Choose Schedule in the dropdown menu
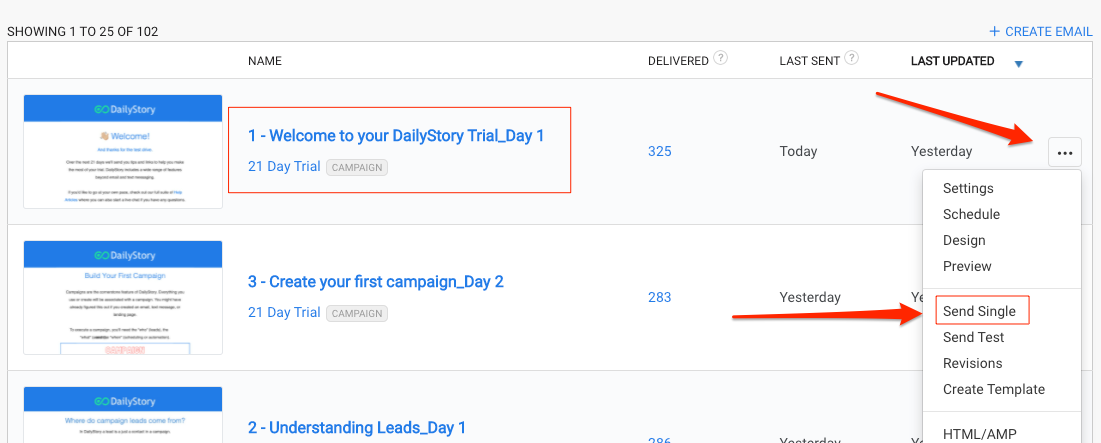 point(971,214)
